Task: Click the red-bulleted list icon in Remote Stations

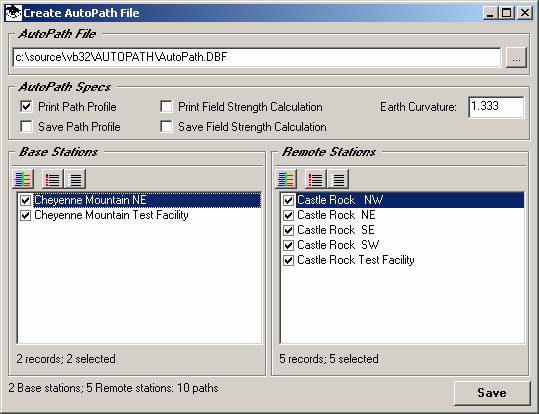Action: click(x=315, y=179)
